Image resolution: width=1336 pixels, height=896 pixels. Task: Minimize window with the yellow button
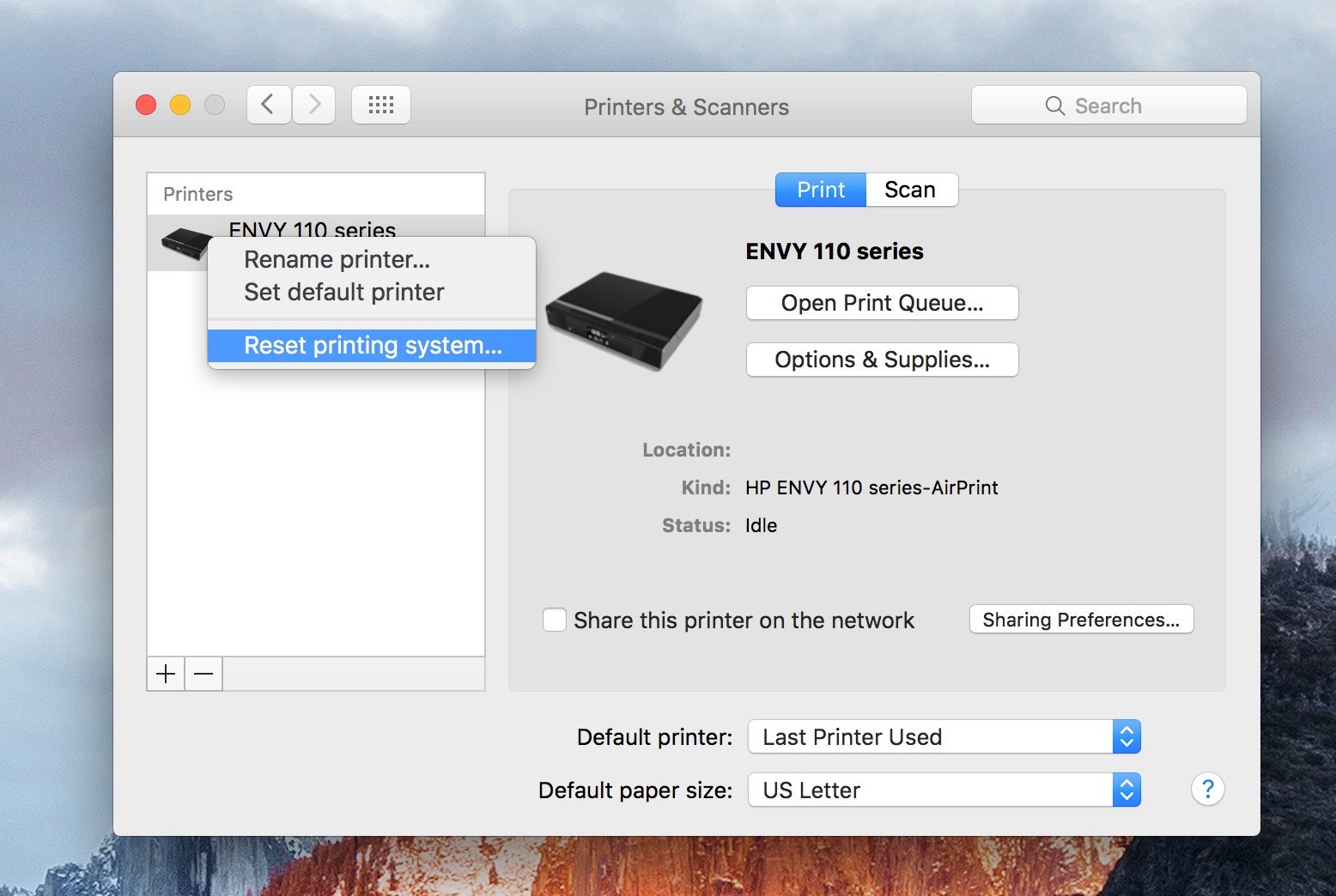180,105
